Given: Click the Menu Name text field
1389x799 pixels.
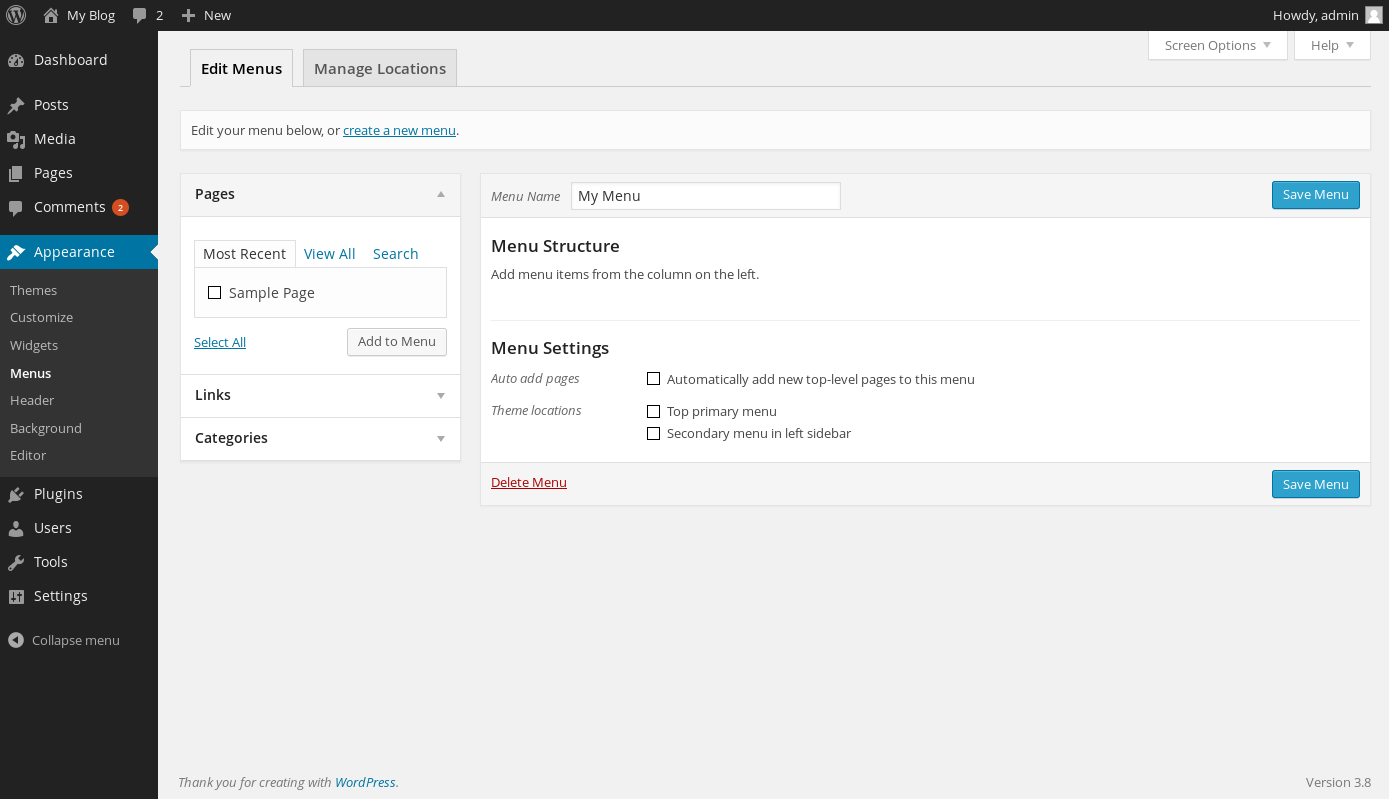Looking at the screenshot, I should coord(705,196).
